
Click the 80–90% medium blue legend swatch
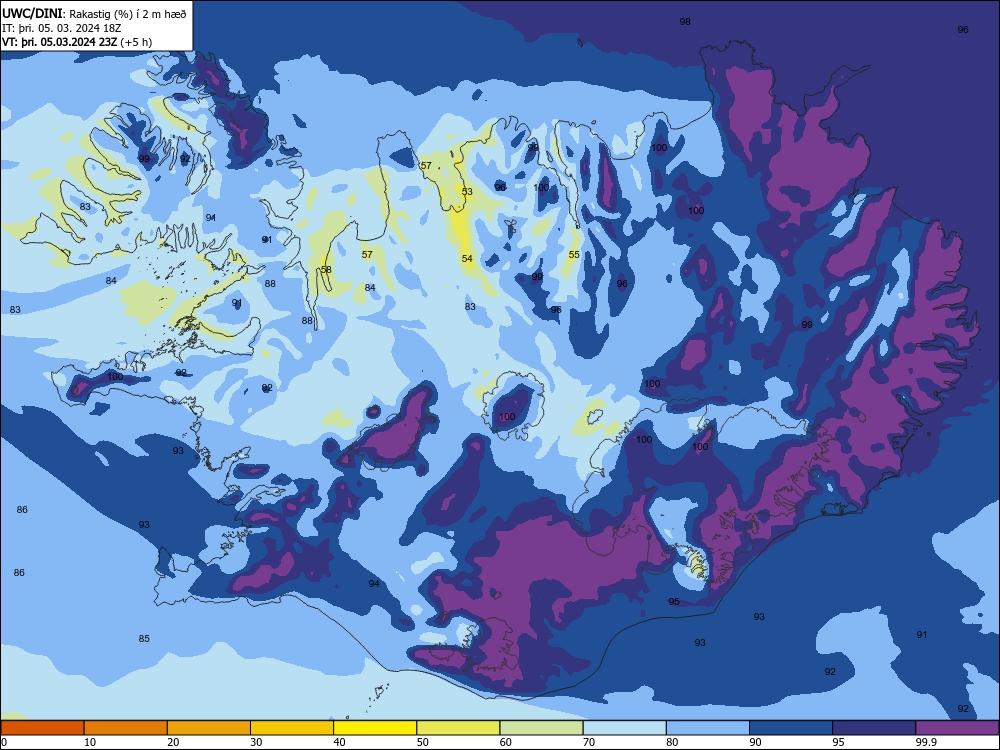click(x=708, y=728)
